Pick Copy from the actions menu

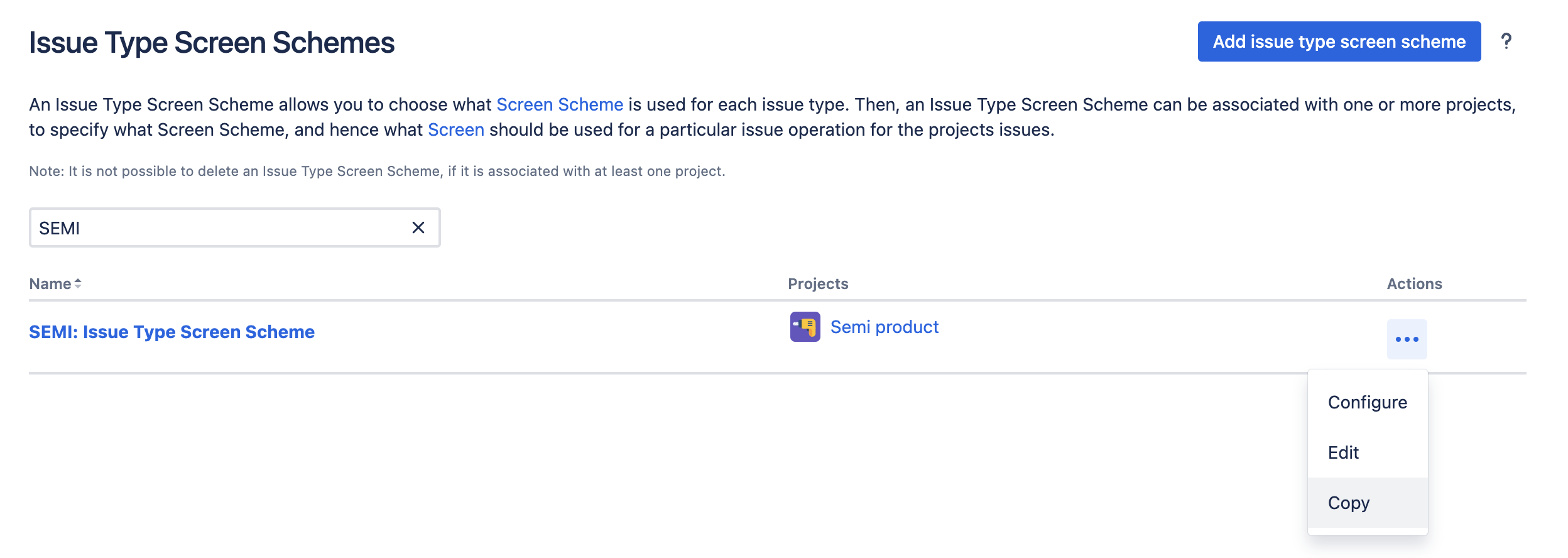click(x=1348, y=503)
